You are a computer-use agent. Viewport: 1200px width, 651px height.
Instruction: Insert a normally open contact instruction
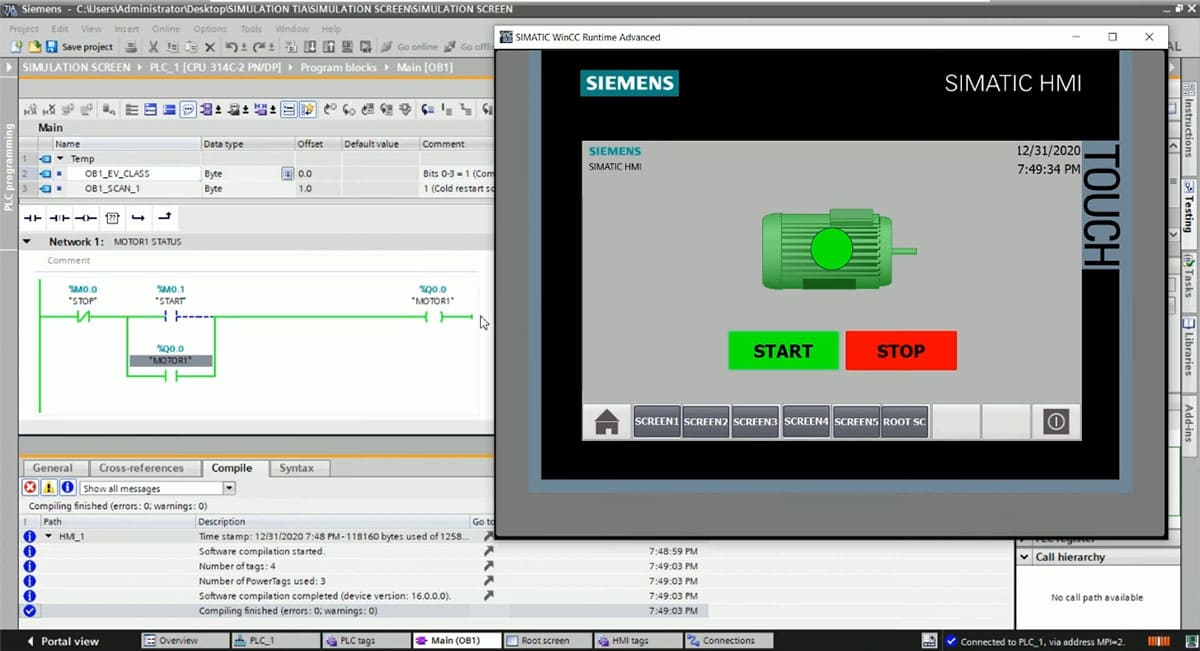click(33, 217)
